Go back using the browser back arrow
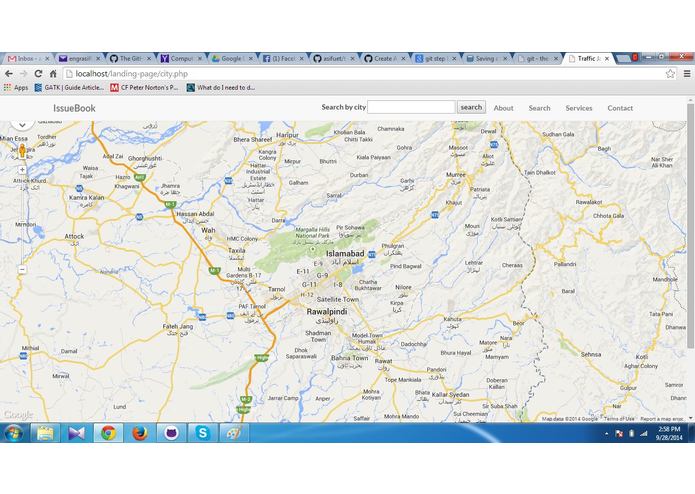This screenshot has width=695, height=494. pyautogui.click(x=9, y=74)
